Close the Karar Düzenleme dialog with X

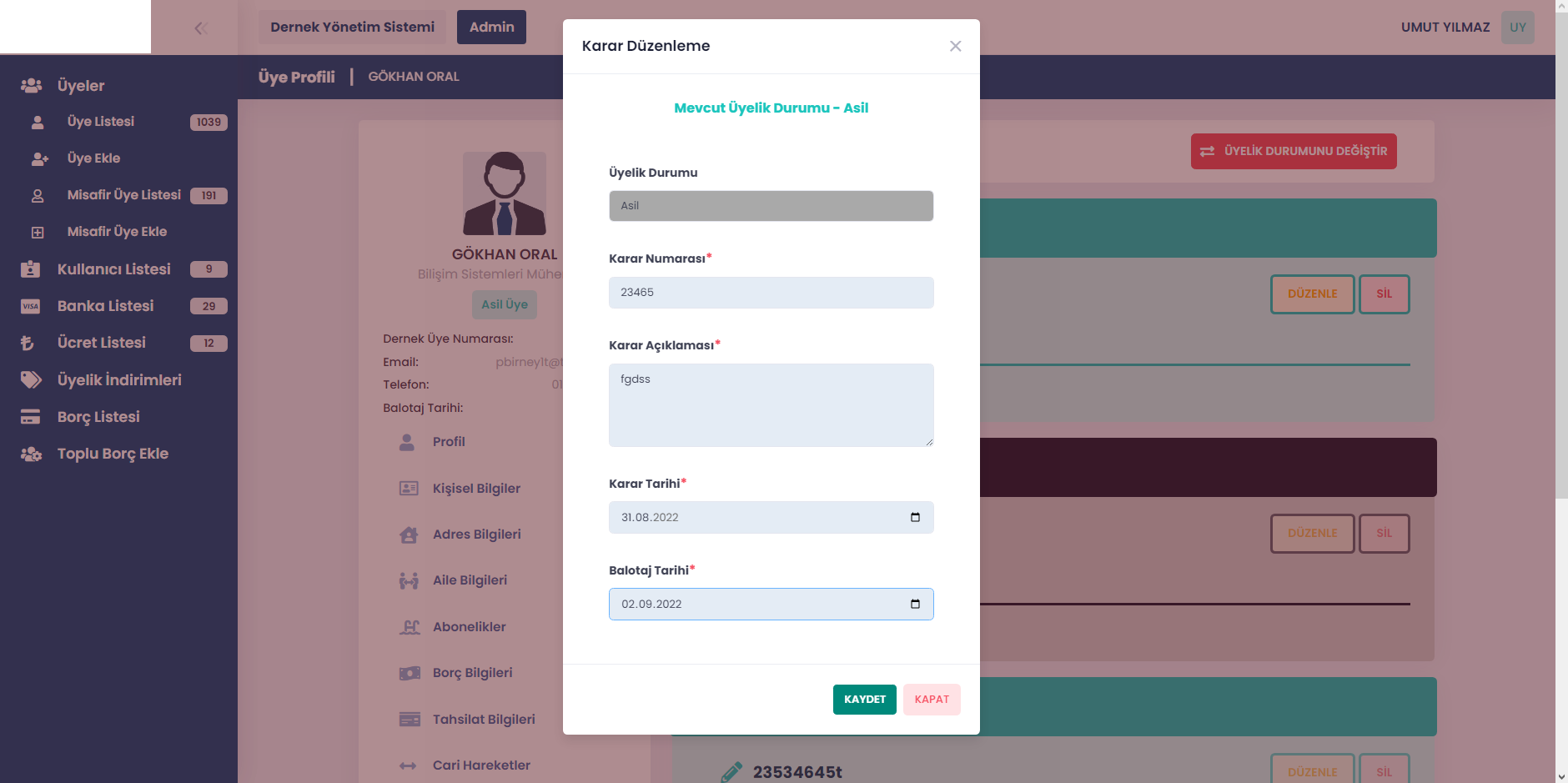pyautogui.click(x=955, y=46)
